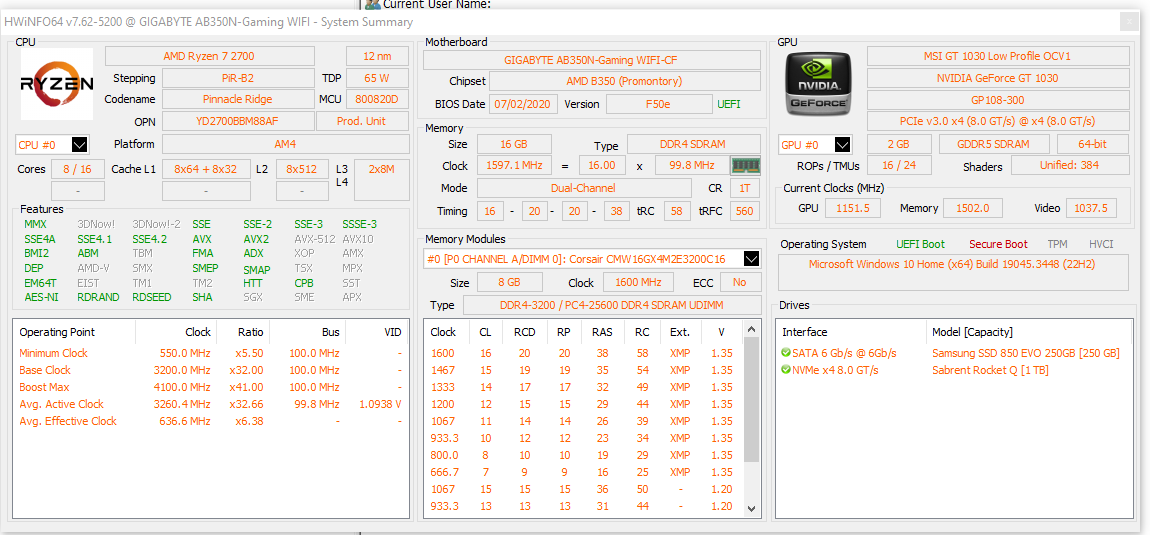Click the green UEFI label beside BIOS version

[729, 104]
